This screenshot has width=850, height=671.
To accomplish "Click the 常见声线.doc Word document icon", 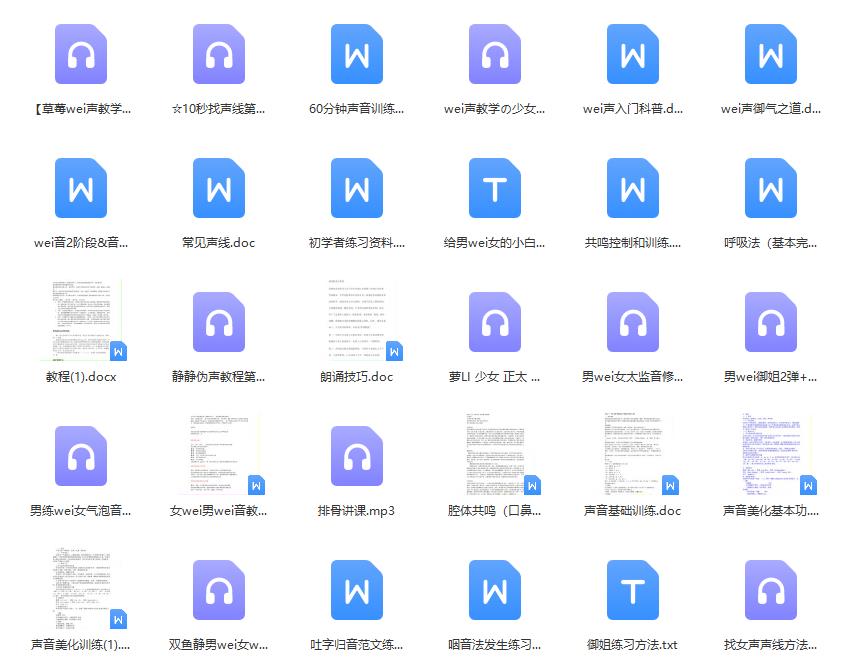I will pos(218,188).
